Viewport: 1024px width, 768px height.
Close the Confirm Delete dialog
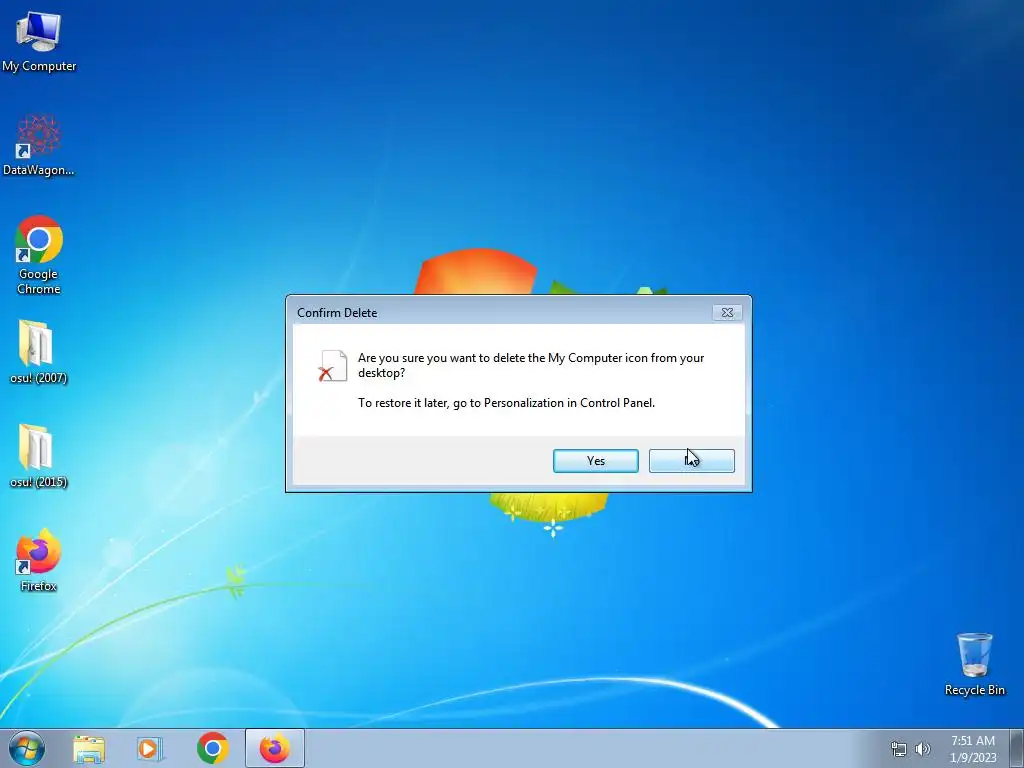point(727,313)
